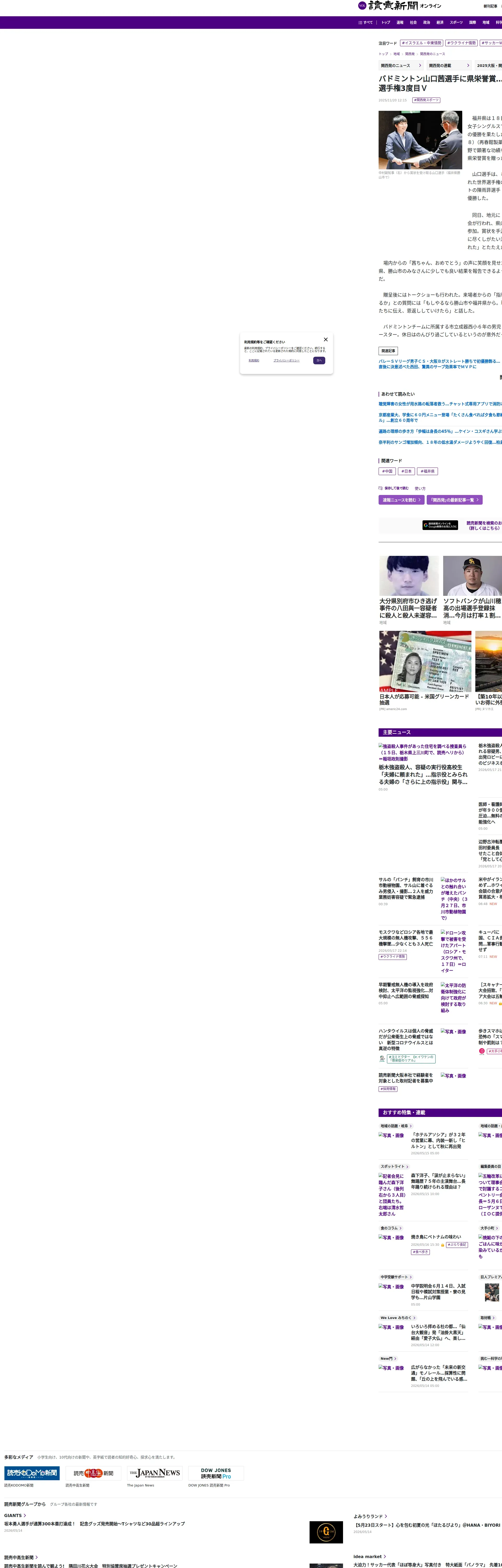This screenshot has height=1568, width=502.
Task: Open the 速報 navigation item
Action: (x=400, y=22)
